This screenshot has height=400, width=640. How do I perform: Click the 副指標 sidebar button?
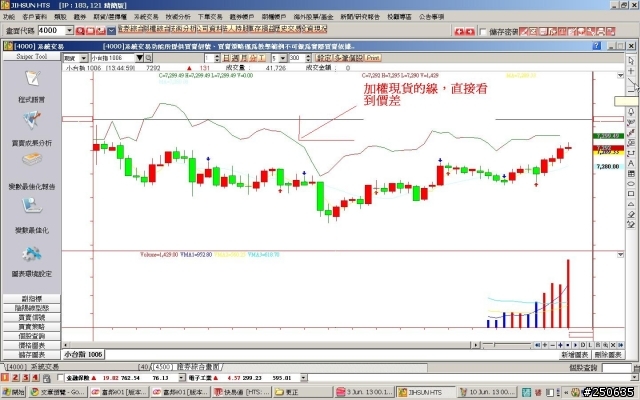[31, 299]
